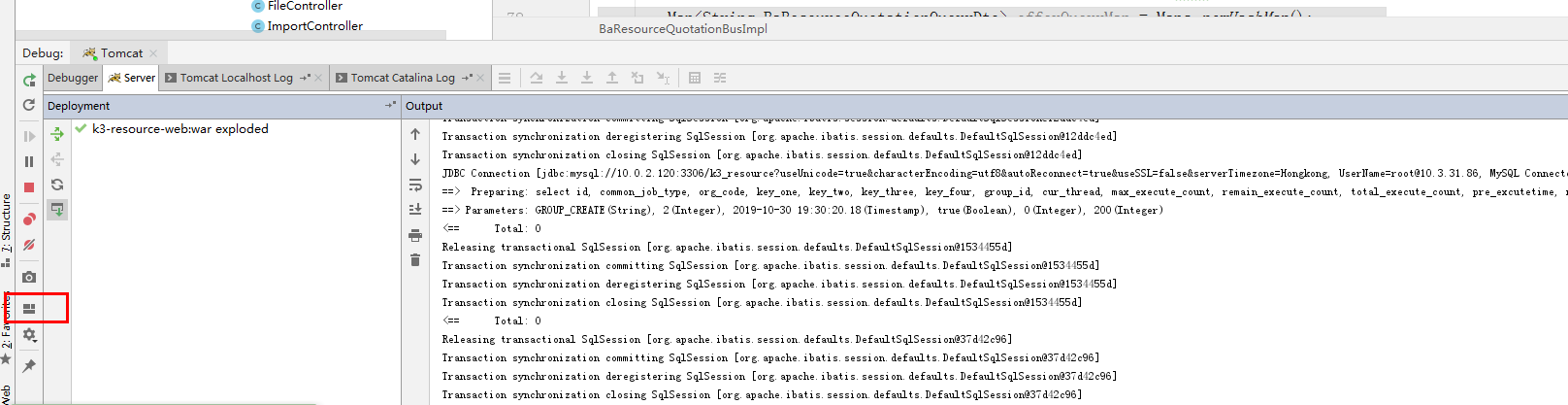Select the Server tab
The height and width of the screenshot is (405, 1568).
[131, 78]
